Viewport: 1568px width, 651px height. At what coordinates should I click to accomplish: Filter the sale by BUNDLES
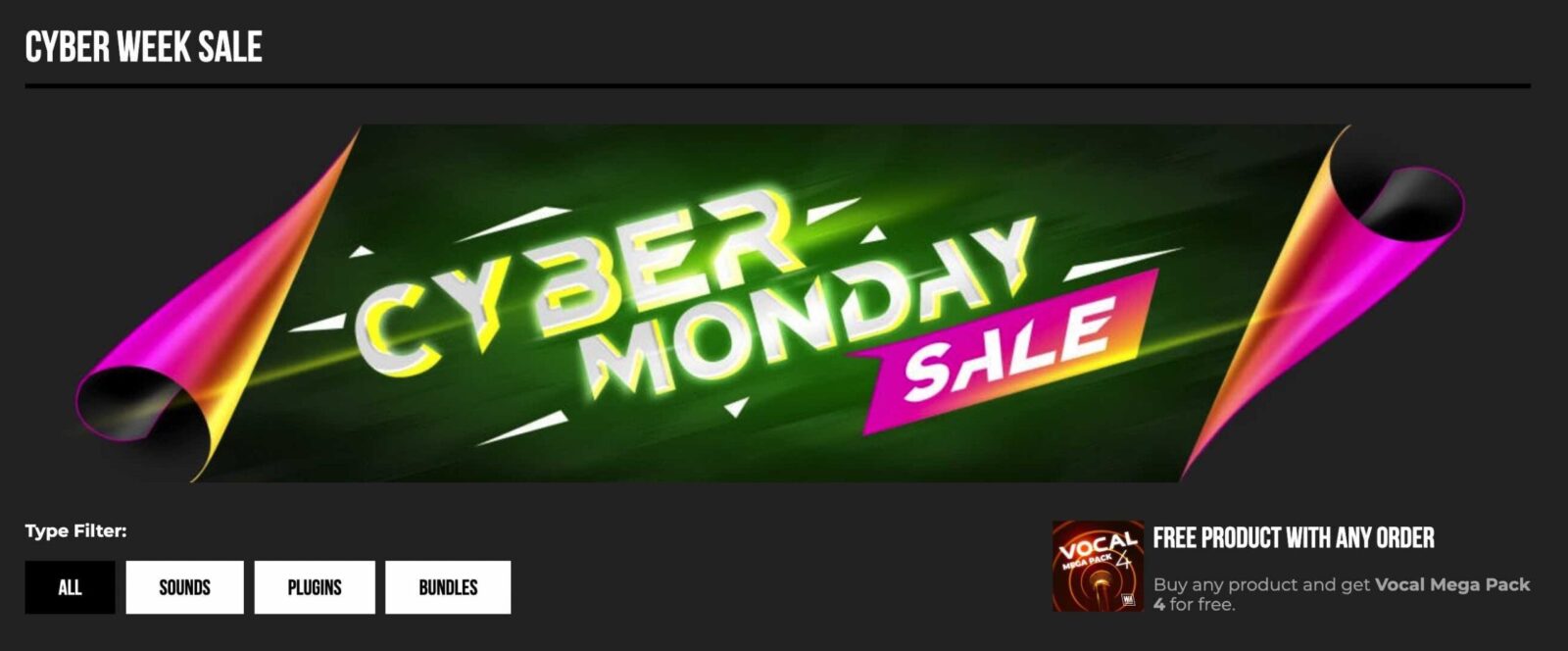coord(448,587)
